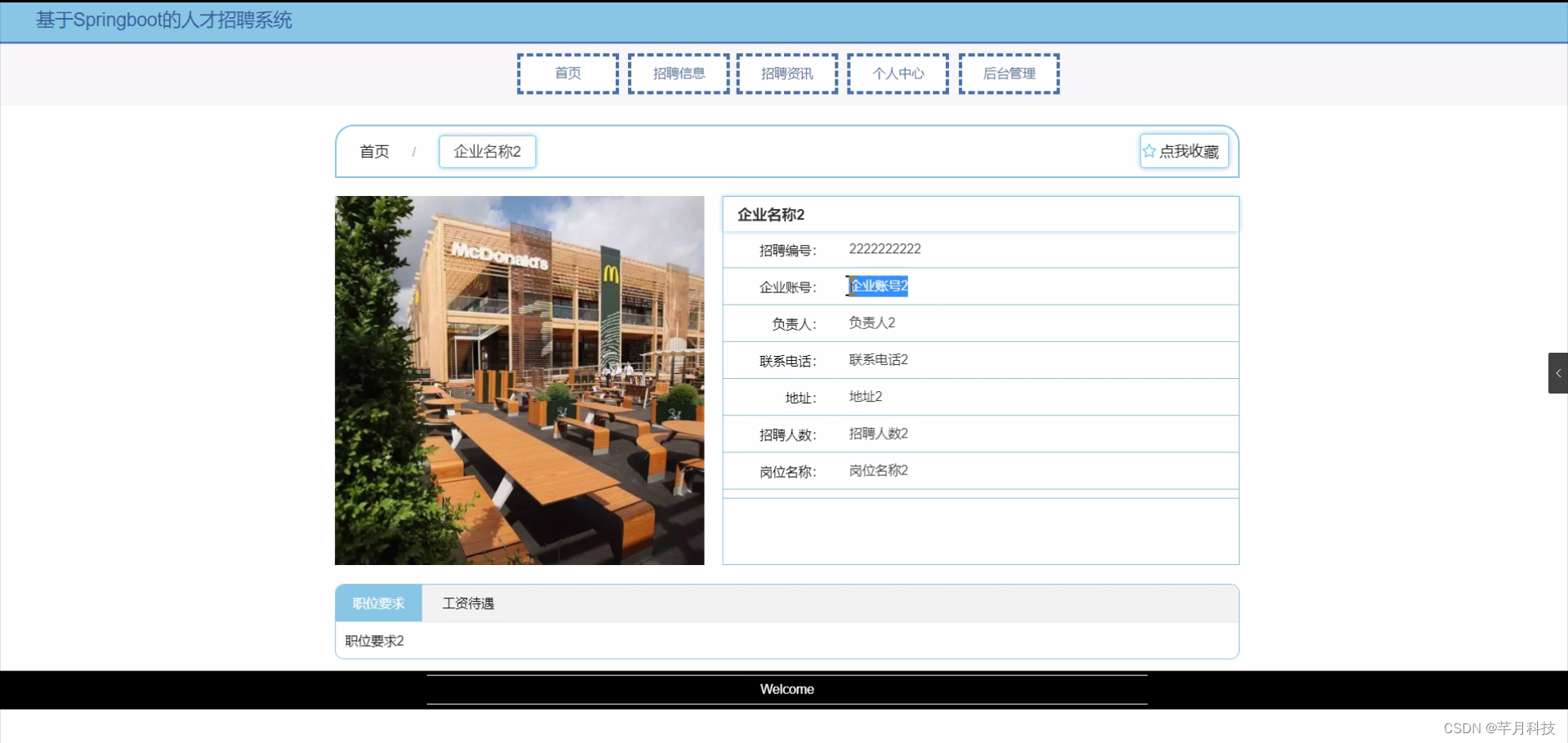Go to 招聘信息 in navigation bar

[679, 73]
